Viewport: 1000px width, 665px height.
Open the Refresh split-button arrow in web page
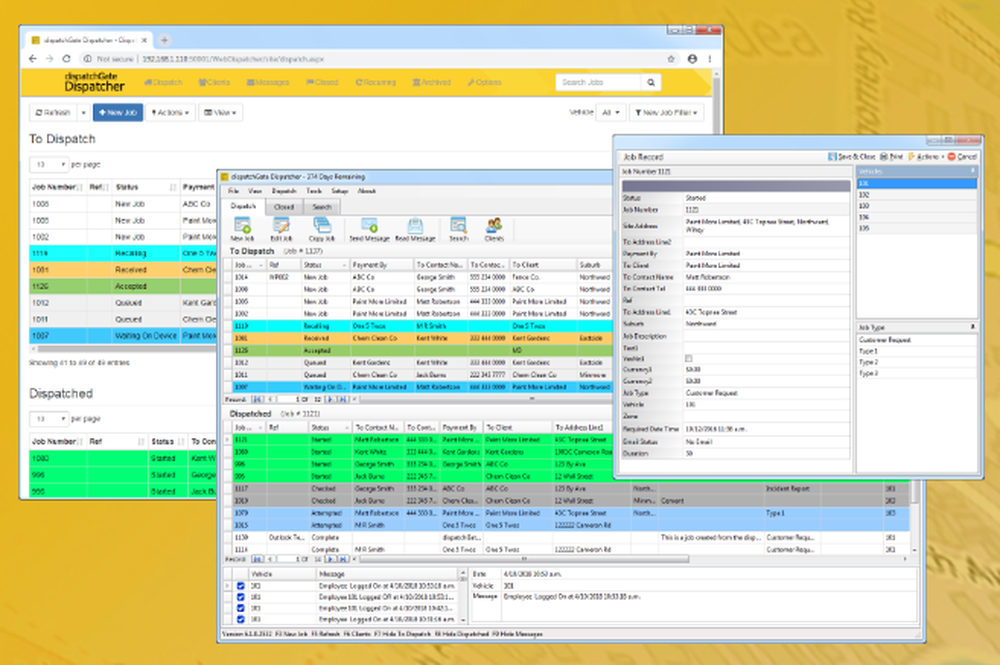click(x=84, y=112)
